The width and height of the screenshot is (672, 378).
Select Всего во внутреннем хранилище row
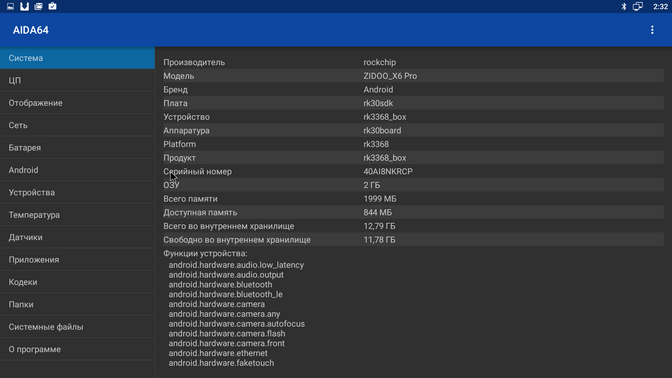click(413, 226)
